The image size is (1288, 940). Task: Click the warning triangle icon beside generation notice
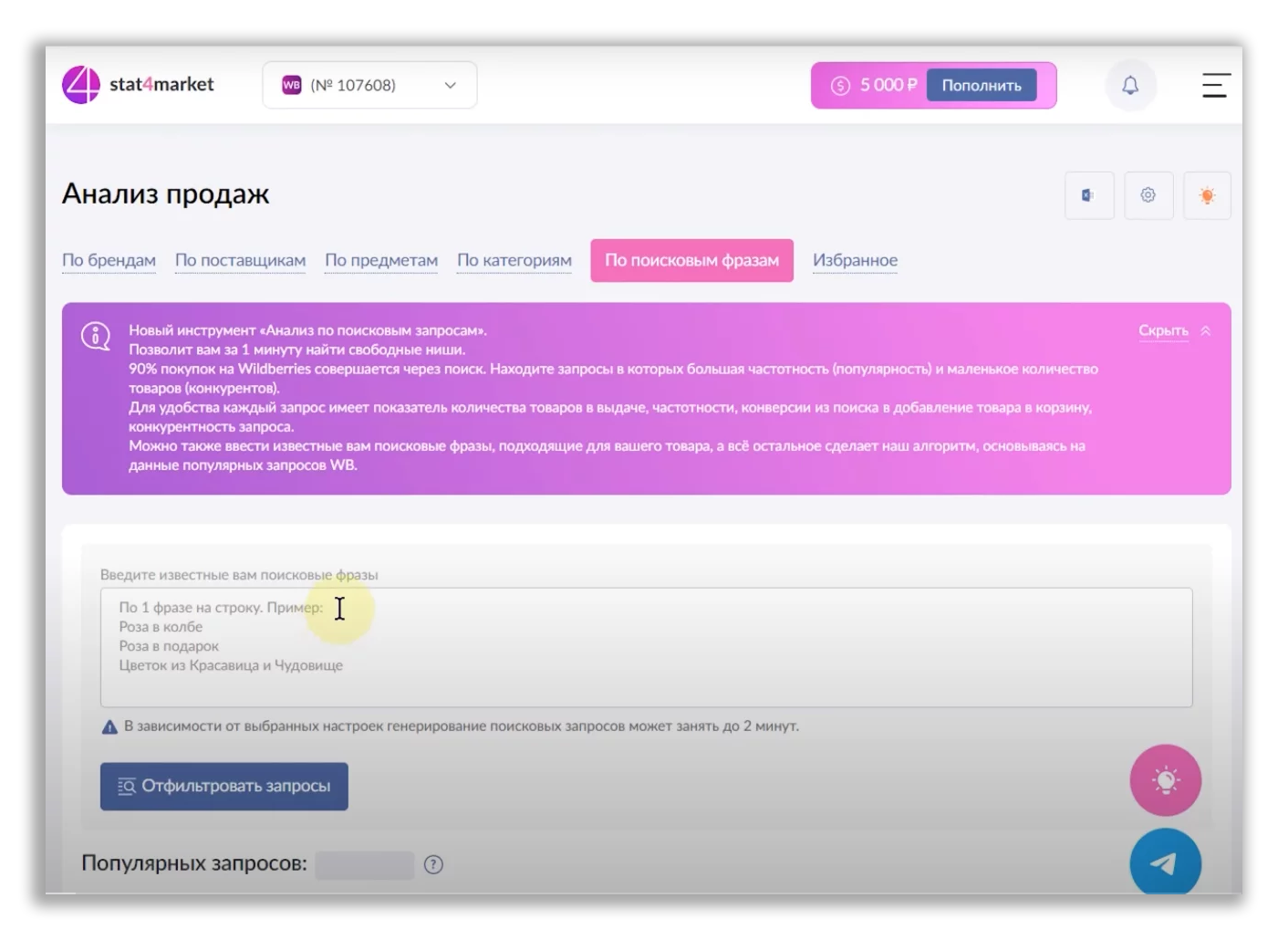point(109,727)
